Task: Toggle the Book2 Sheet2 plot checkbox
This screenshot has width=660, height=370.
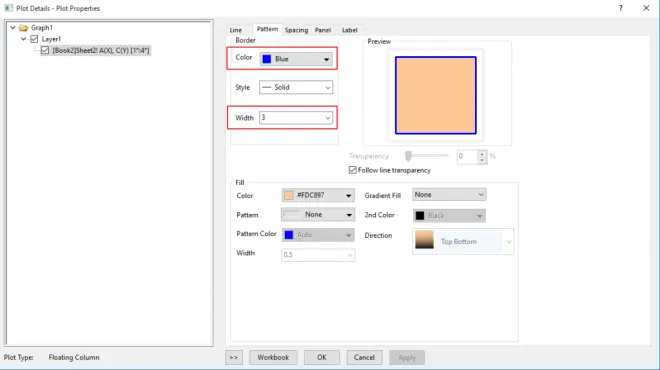Action: click(45, 50)
